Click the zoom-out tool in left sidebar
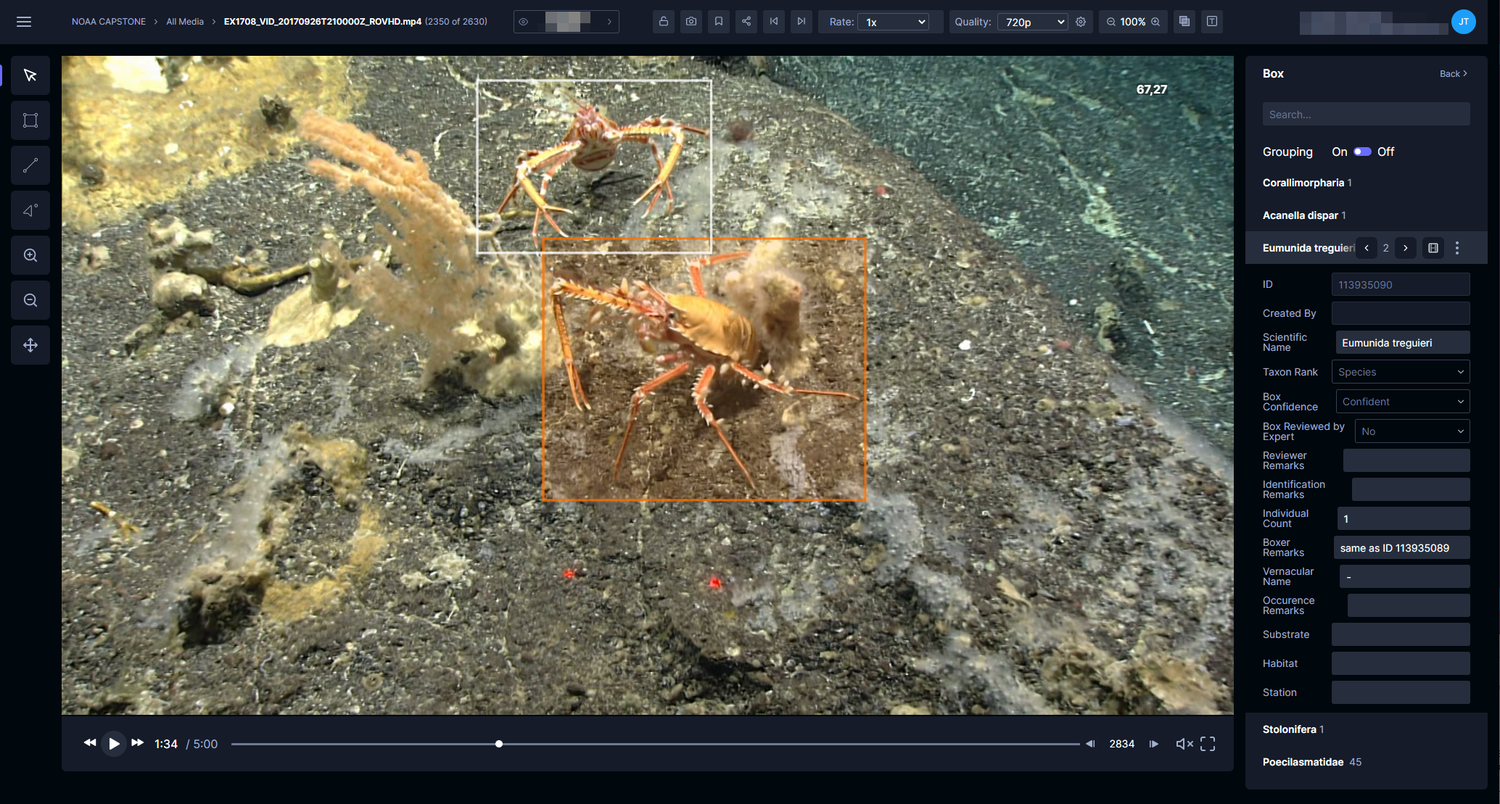 (30, 300)
